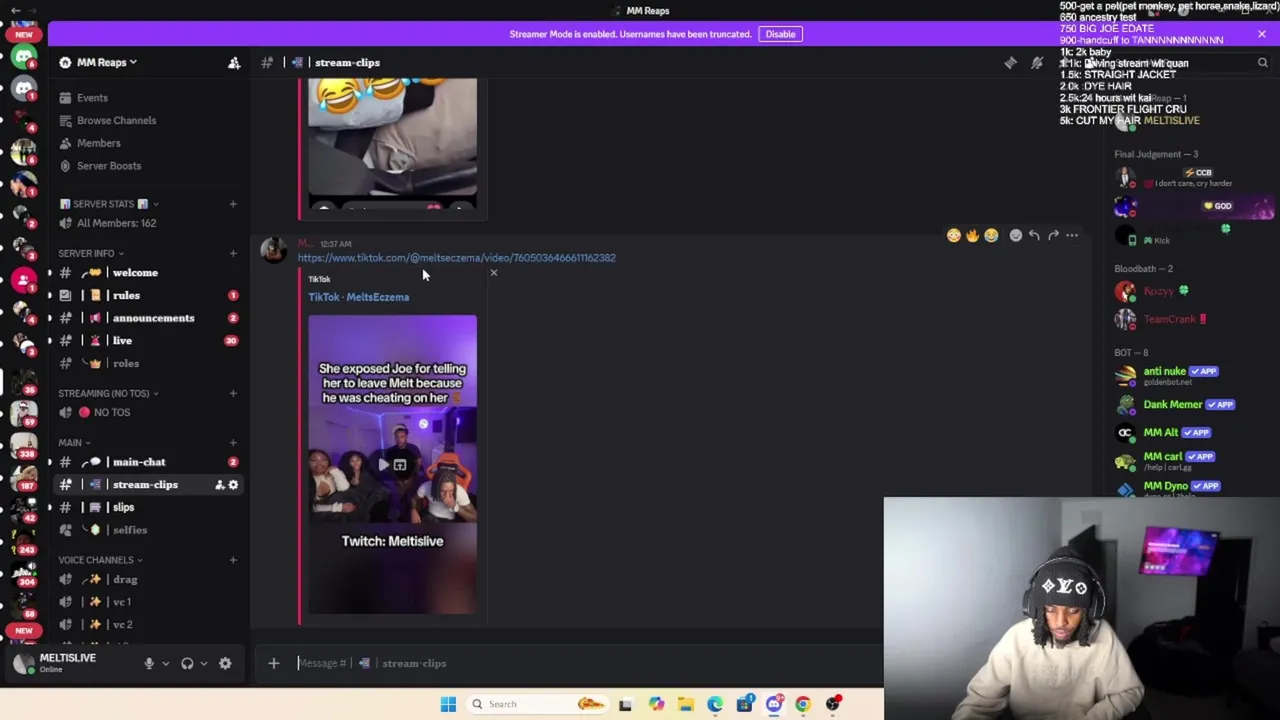Click the message attachment plus button
This screenshot has width=1280, height=720.
click(x=273, y=663)
